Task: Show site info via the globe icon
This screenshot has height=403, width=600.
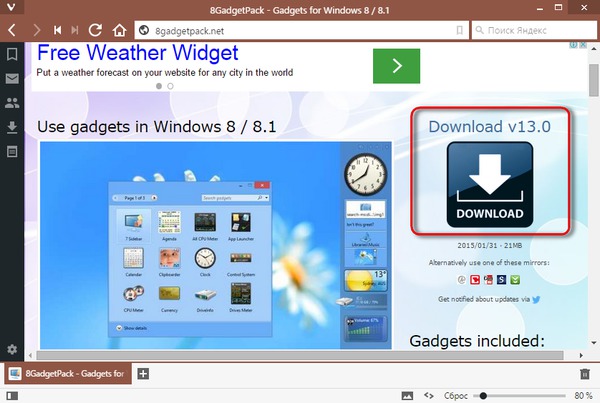Action: pyautogui.click(x=144, y=30)
